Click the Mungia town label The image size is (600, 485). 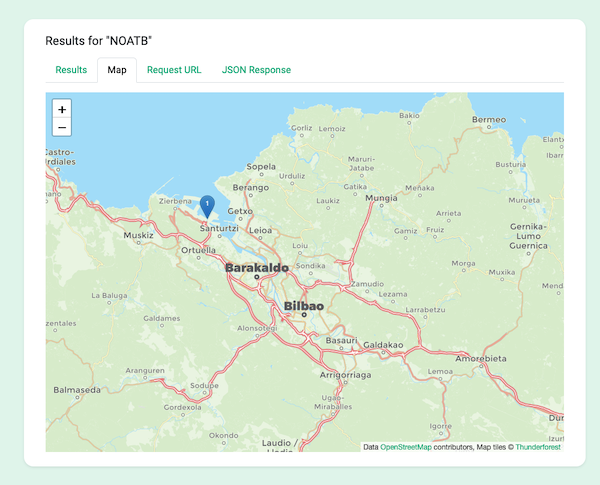tap(381, 198)
